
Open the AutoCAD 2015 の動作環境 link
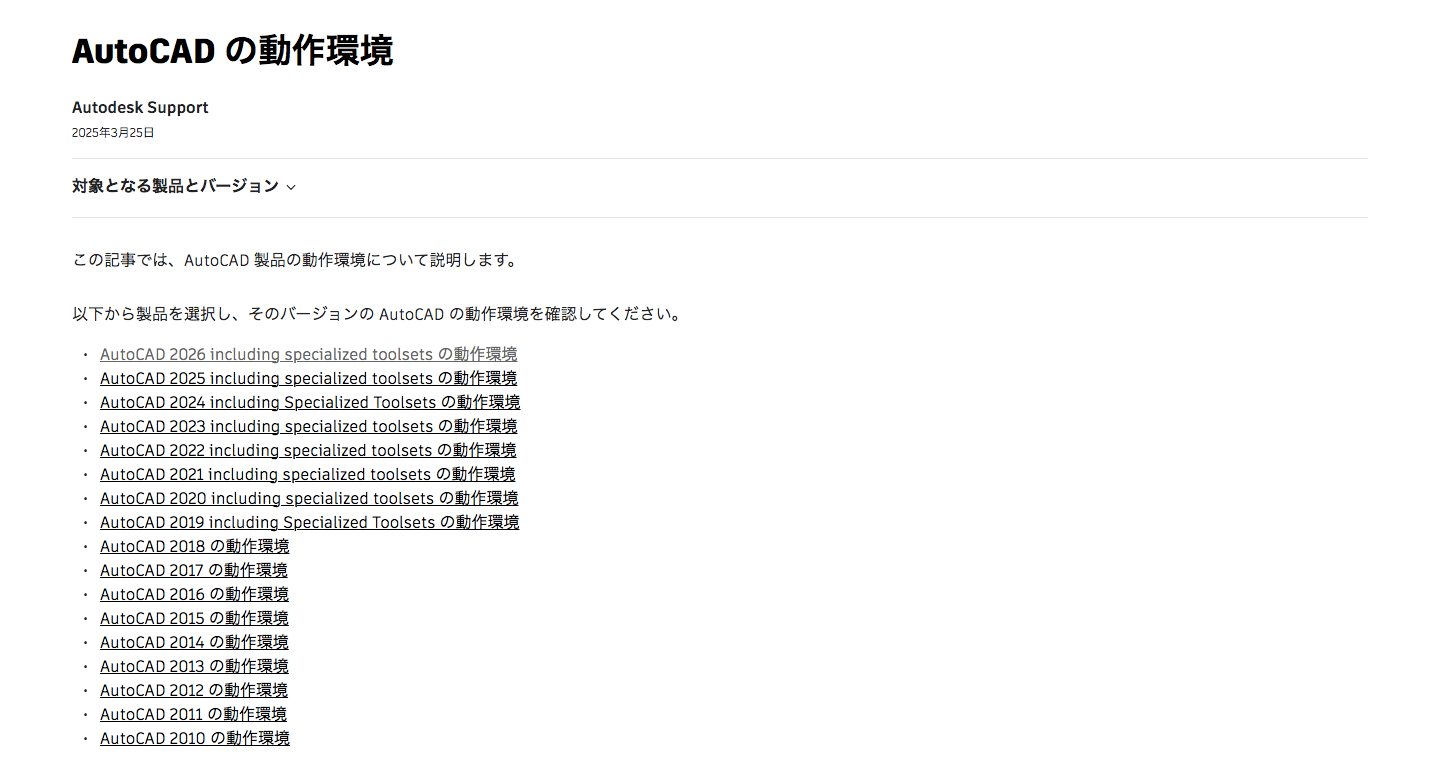pyautogui.click(x=194, y=618)
